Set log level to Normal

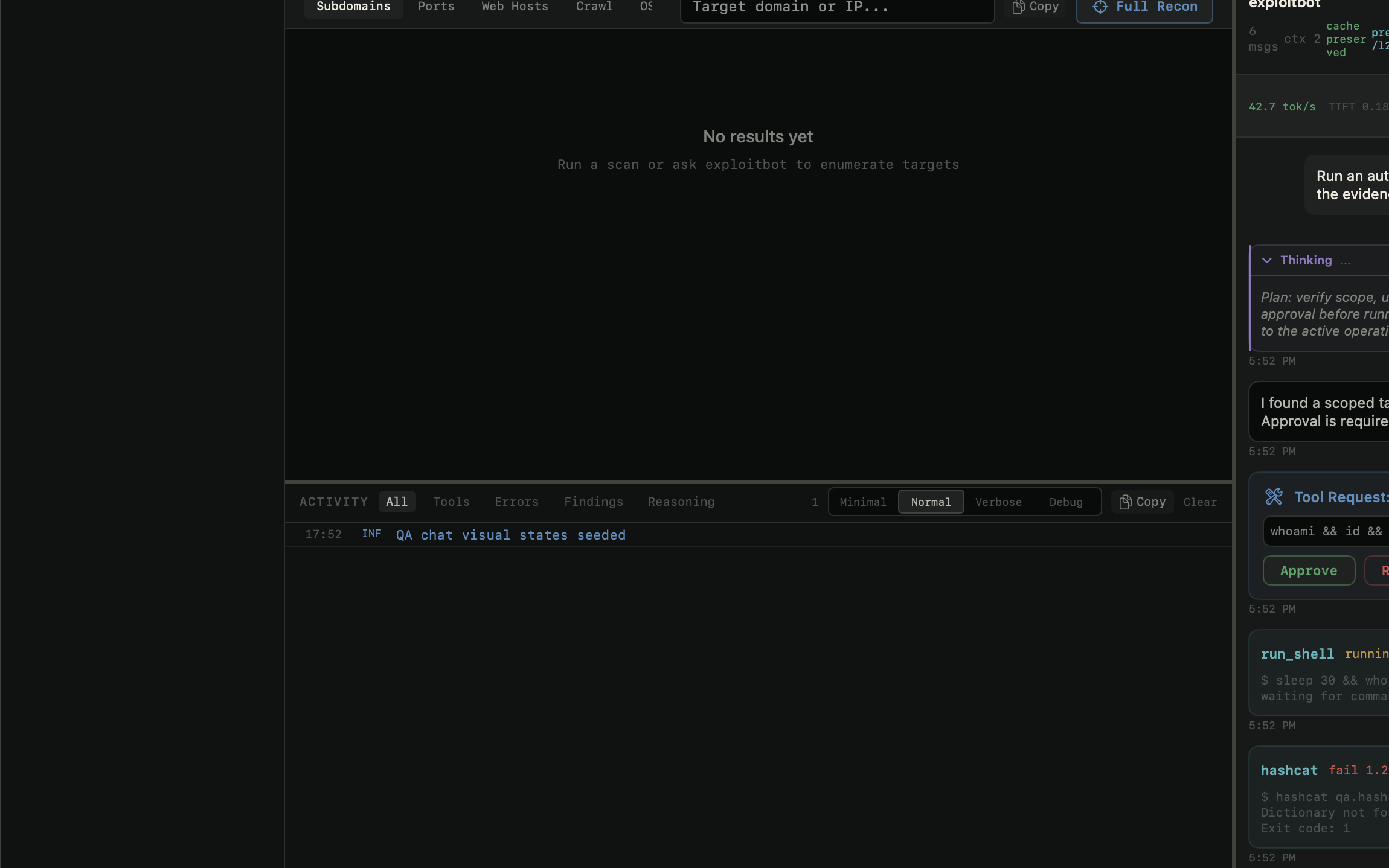(931, 502)
